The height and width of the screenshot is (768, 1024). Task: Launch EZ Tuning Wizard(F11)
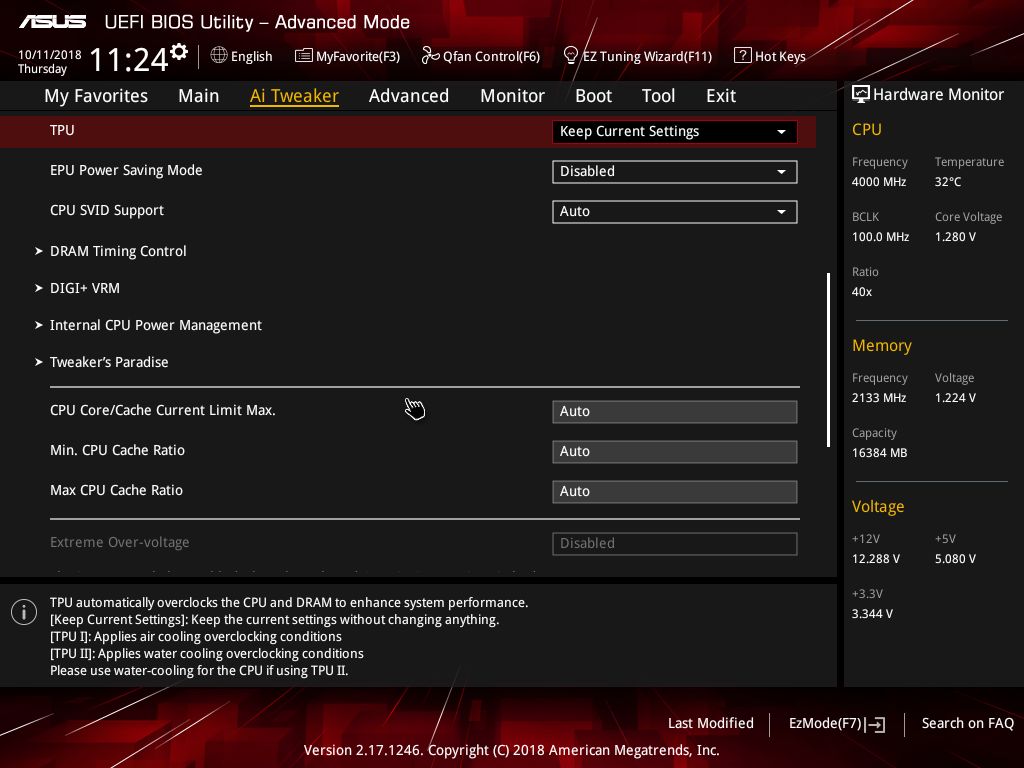click(x=638, y=56)
